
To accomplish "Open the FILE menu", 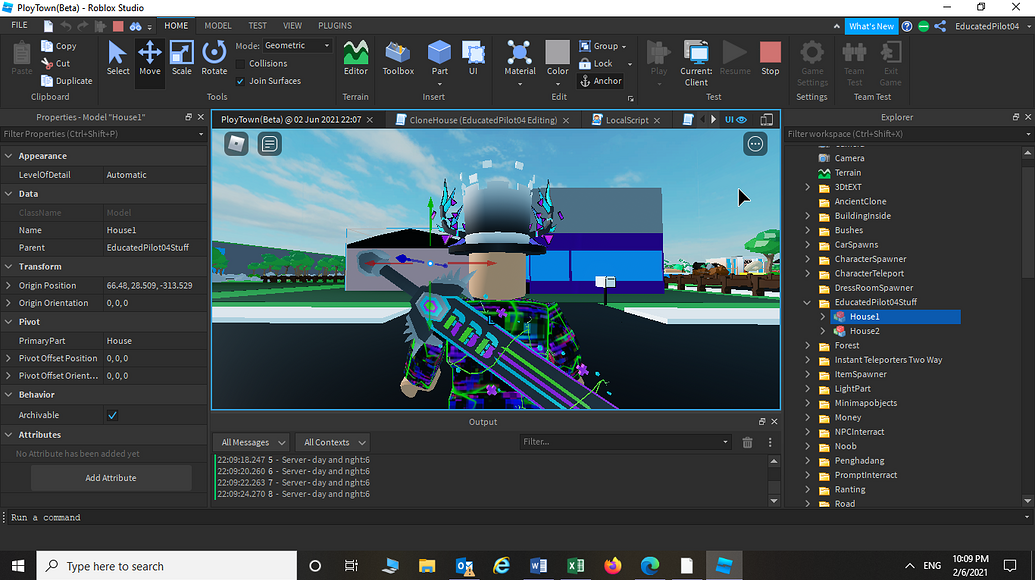I will [20, 25].
